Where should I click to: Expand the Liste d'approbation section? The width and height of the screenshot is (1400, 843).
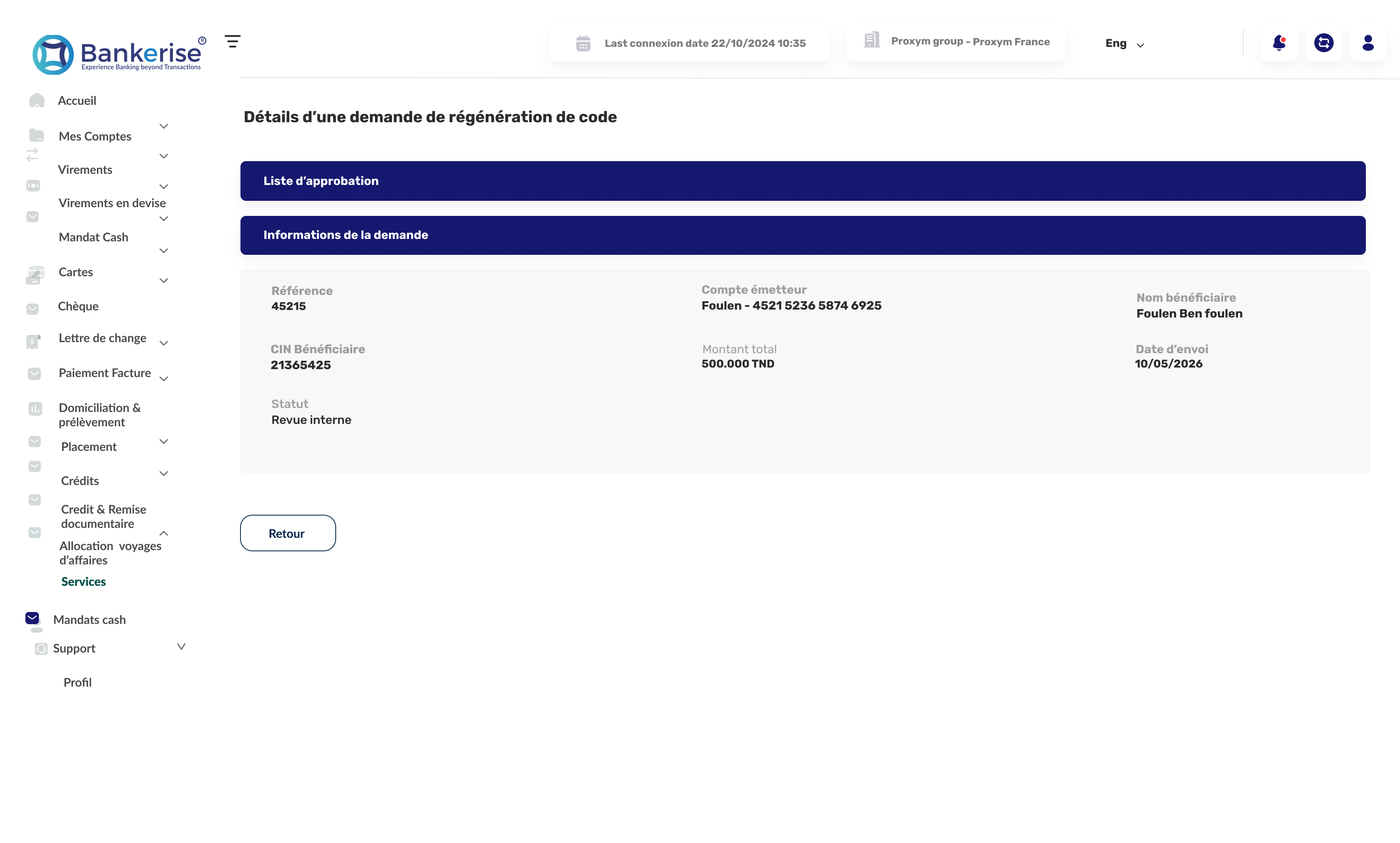pyautogui.click(x=802, y=181)
